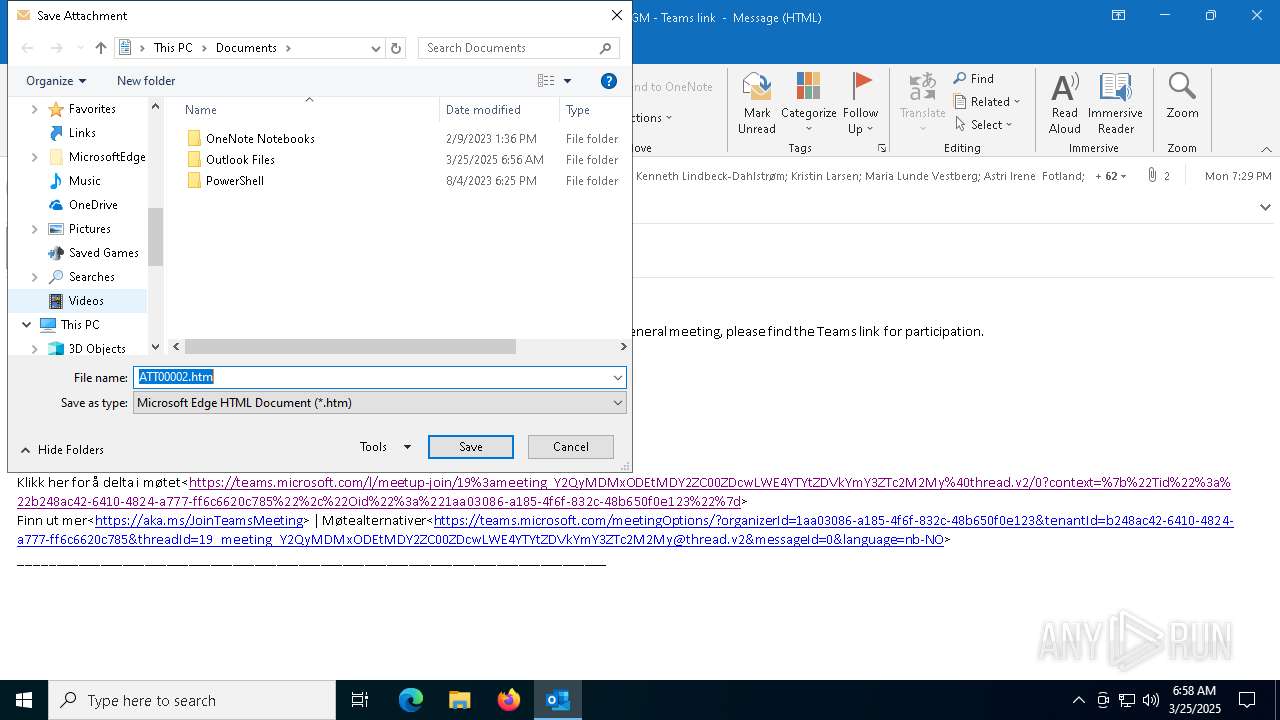The image size is (1280, 720).
Task: Open address bar history dropdown
Action: (376, 48)
